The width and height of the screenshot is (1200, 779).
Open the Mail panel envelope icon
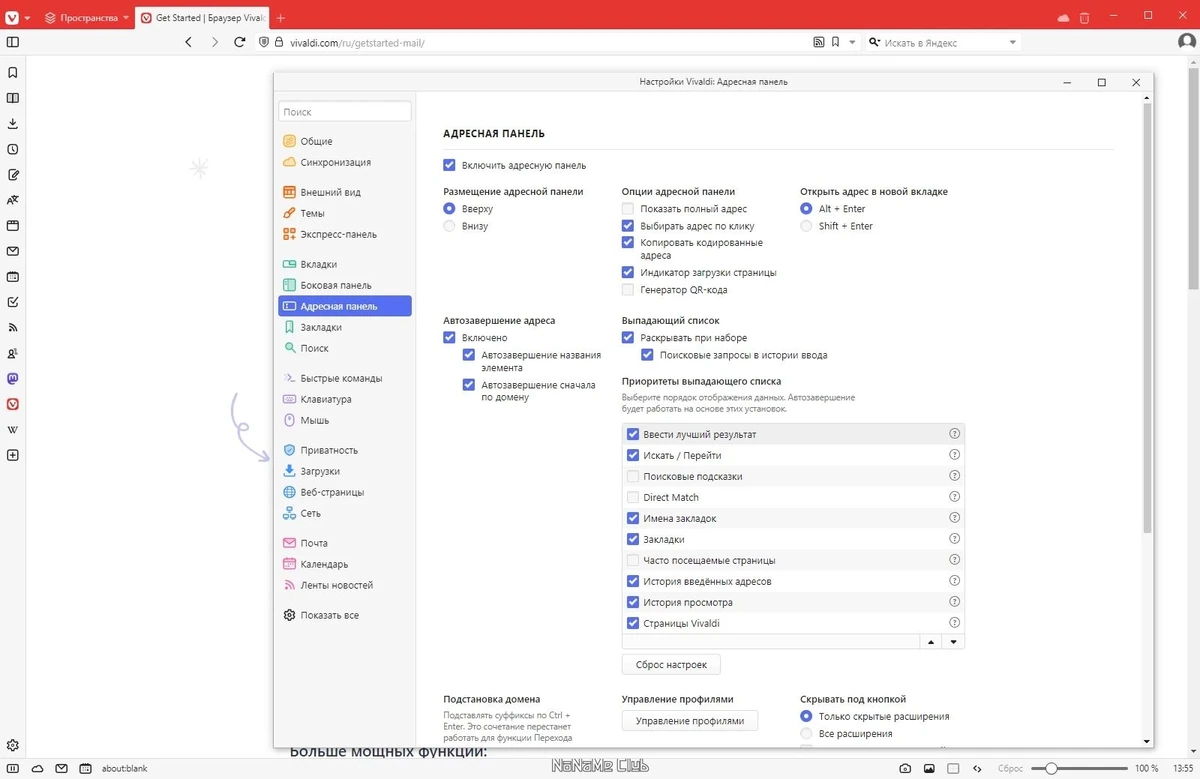13,251
